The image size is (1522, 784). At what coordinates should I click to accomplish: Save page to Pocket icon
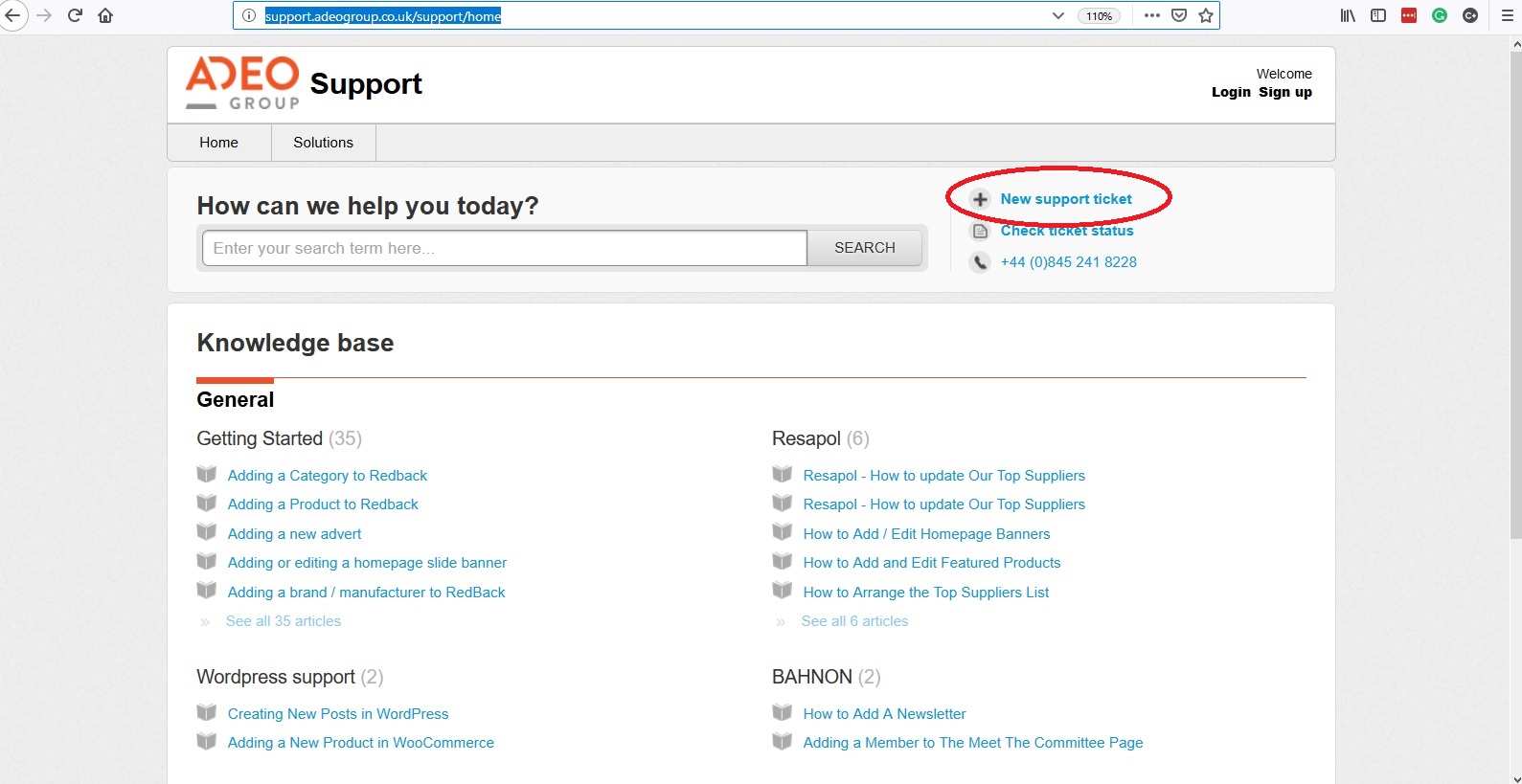tap(1179, 15)
